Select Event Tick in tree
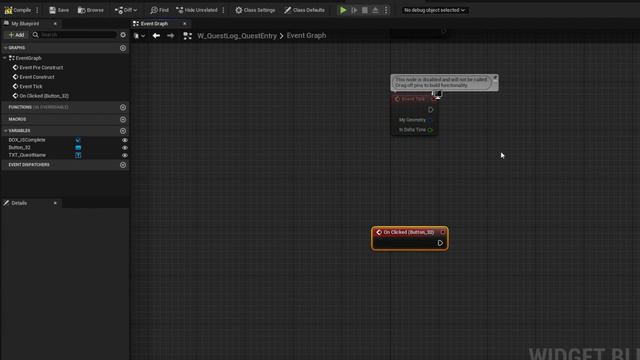 [x=31, y=87]
